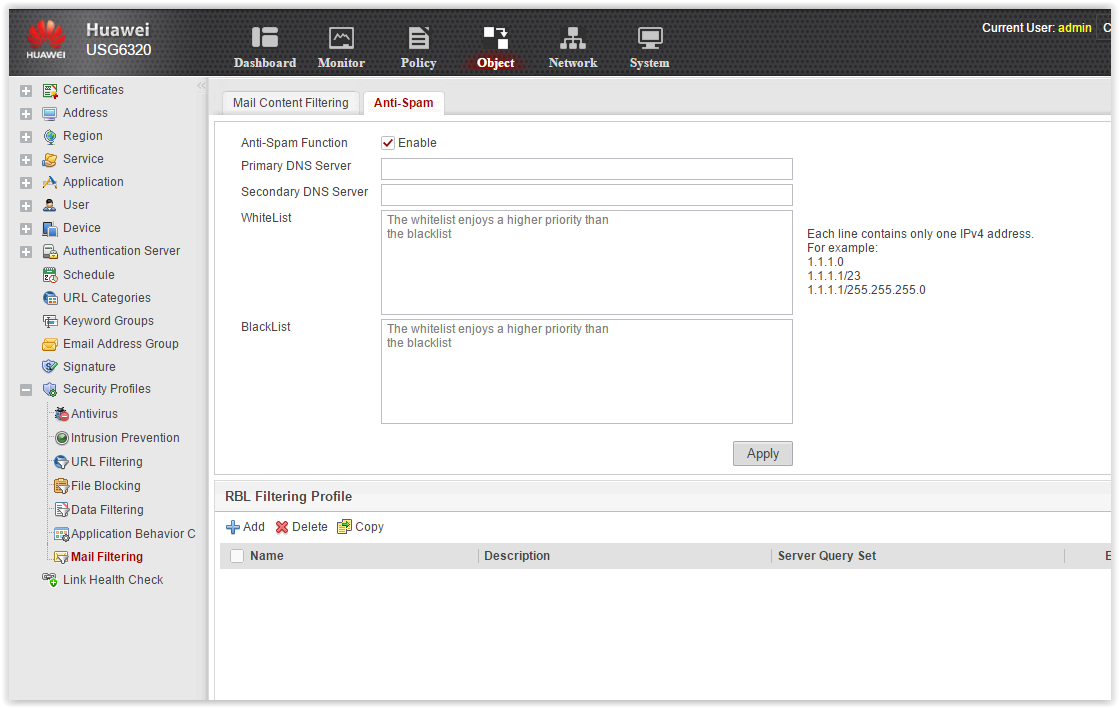Click the Security Profiles shield icon
1119x708 pixels.
pyautogui.click(x=50, y=390)
